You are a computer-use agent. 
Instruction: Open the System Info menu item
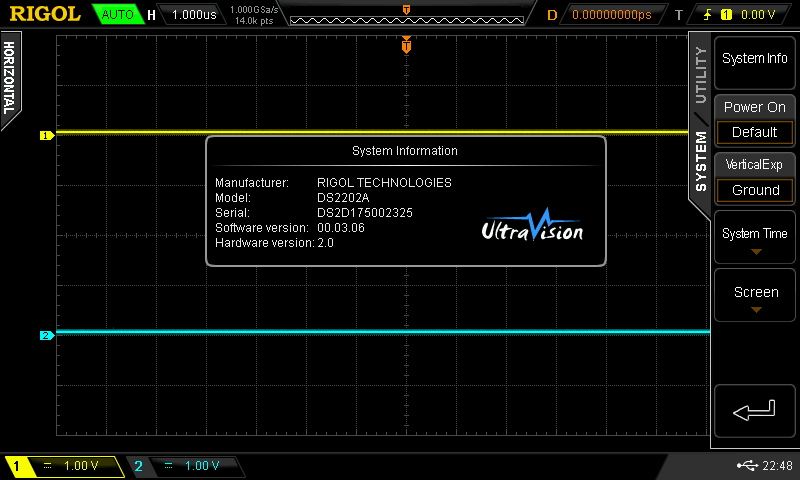click(755, 62)
